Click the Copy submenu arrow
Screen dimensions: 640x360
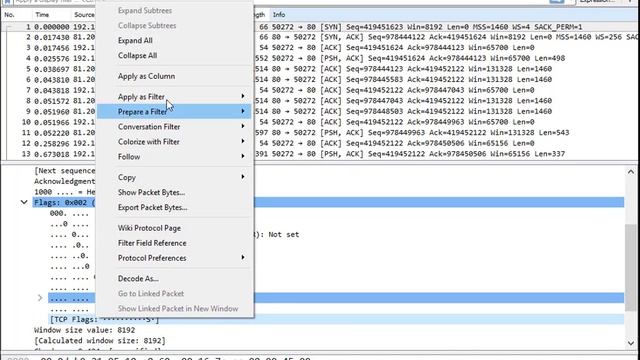click(243, 177)
